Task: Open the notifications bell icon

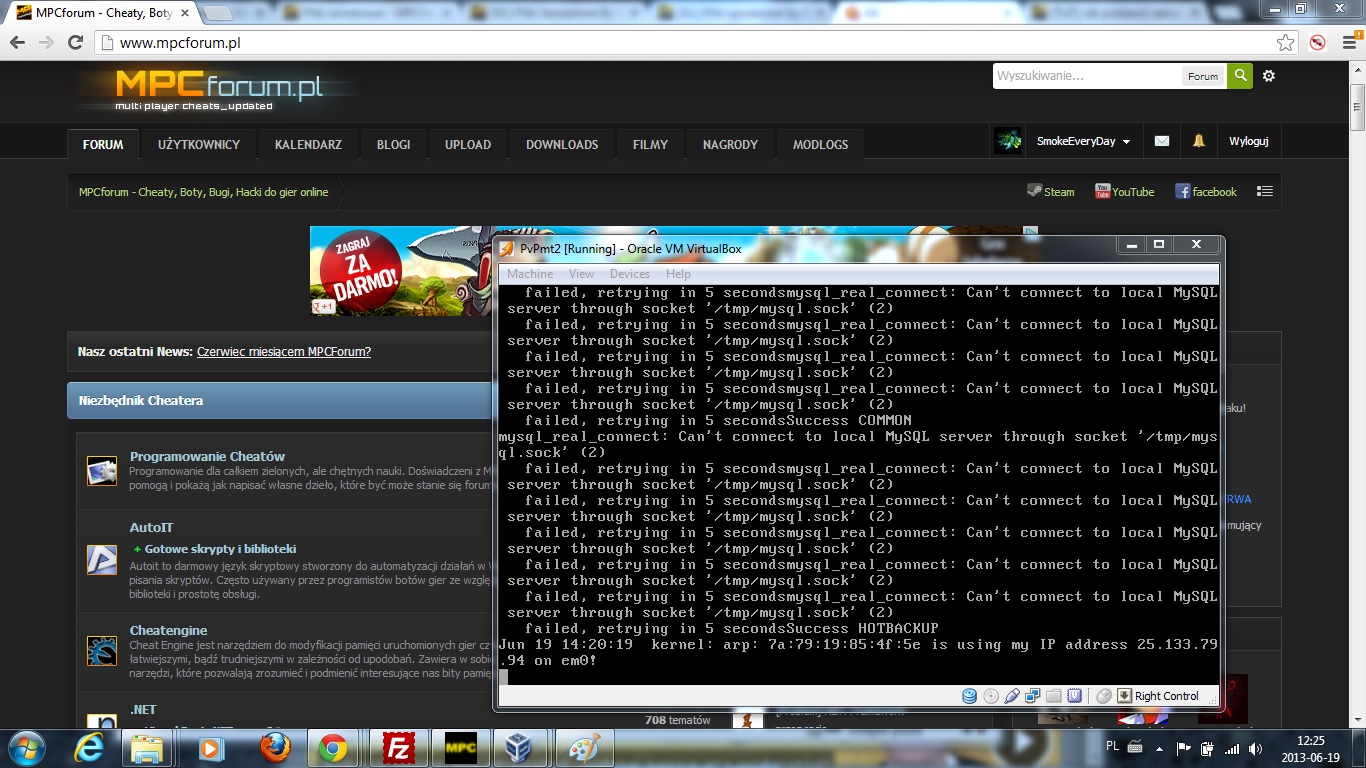Action: point(1198,142)
